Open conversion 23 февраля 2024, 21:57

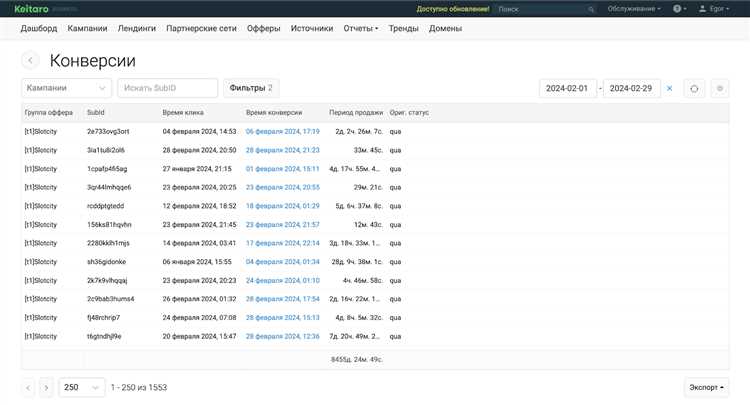tap(283, 225)
